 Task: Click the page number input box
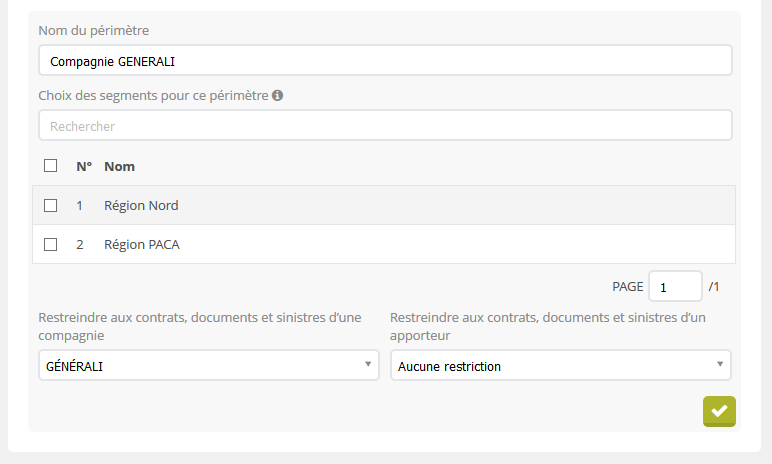[675, 287]
